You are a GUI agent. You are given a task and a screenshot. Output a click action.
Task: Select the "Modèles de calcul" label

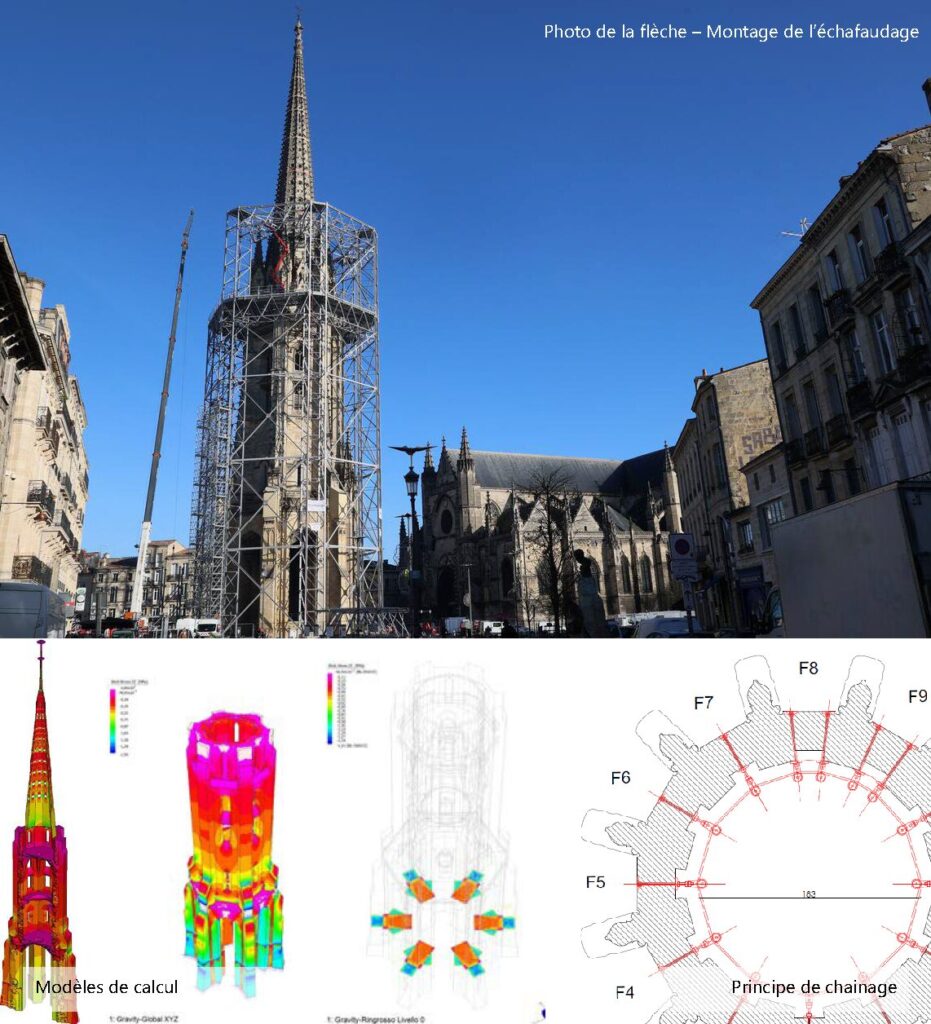(x=106, y=986)
